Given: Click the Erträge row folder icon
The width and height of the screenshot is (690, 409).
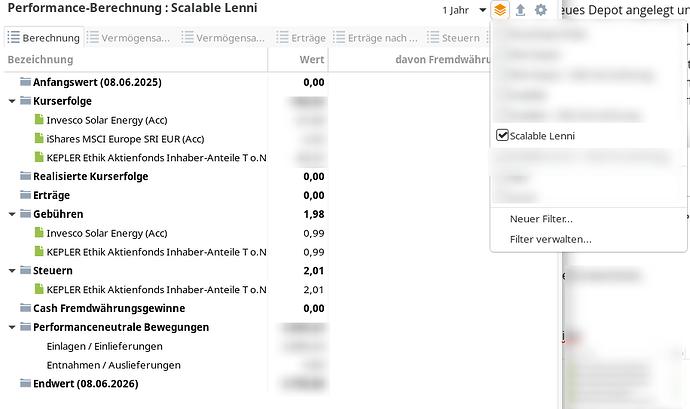Looking at the screenshot, I should (26, 195).
